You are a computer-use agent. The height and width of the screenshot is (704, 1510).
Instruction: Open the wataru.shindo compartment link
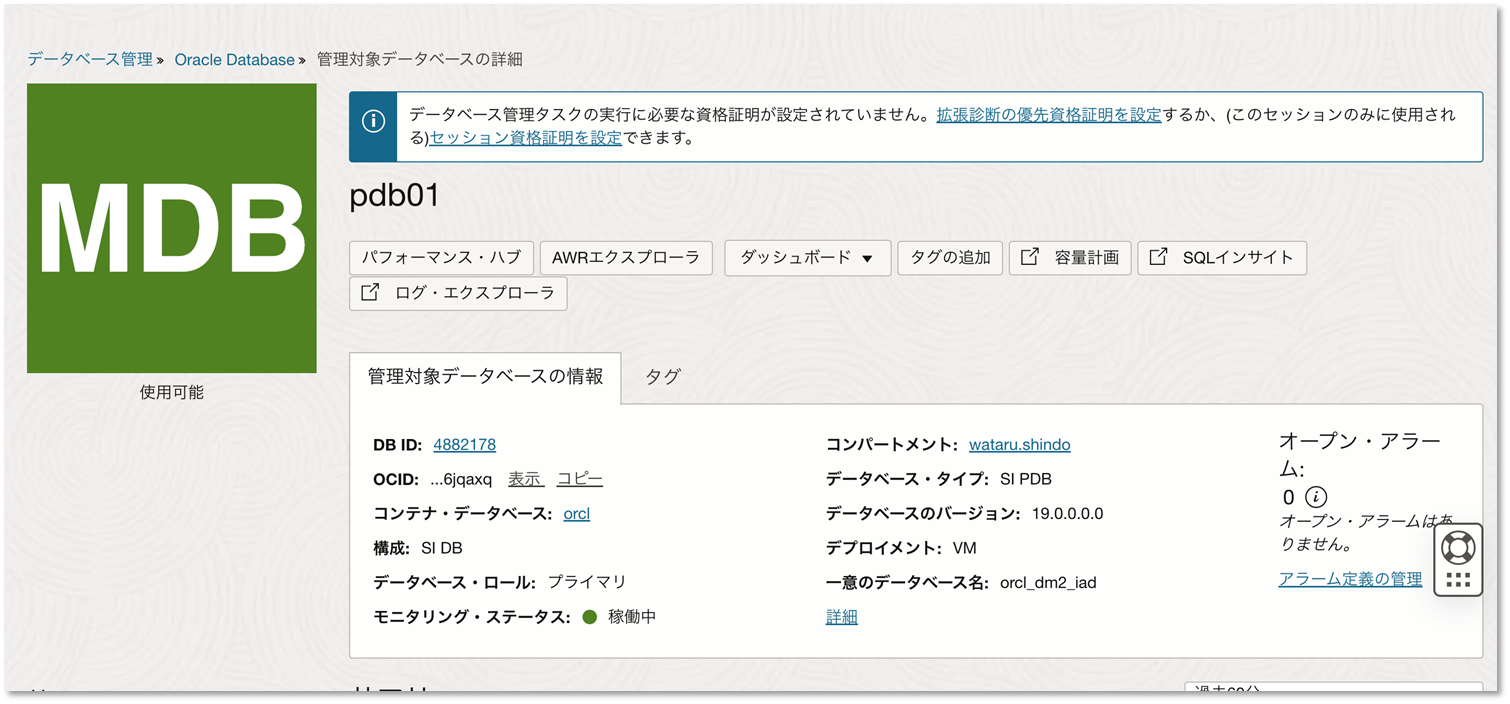pyautogui.click(x=1019, y=444)
